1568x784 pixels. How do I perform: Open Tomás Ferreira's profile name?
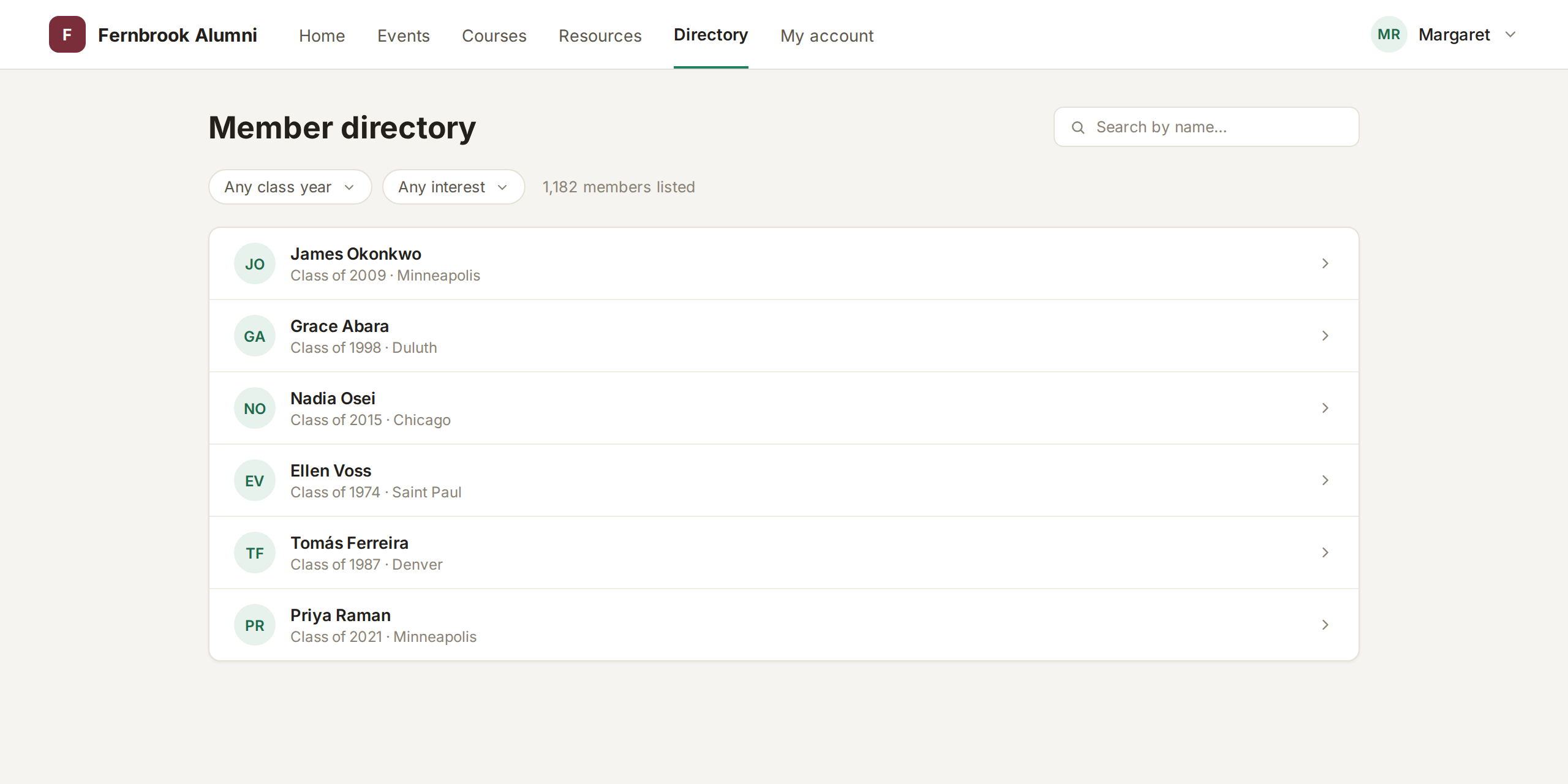(x=349, y=543)
